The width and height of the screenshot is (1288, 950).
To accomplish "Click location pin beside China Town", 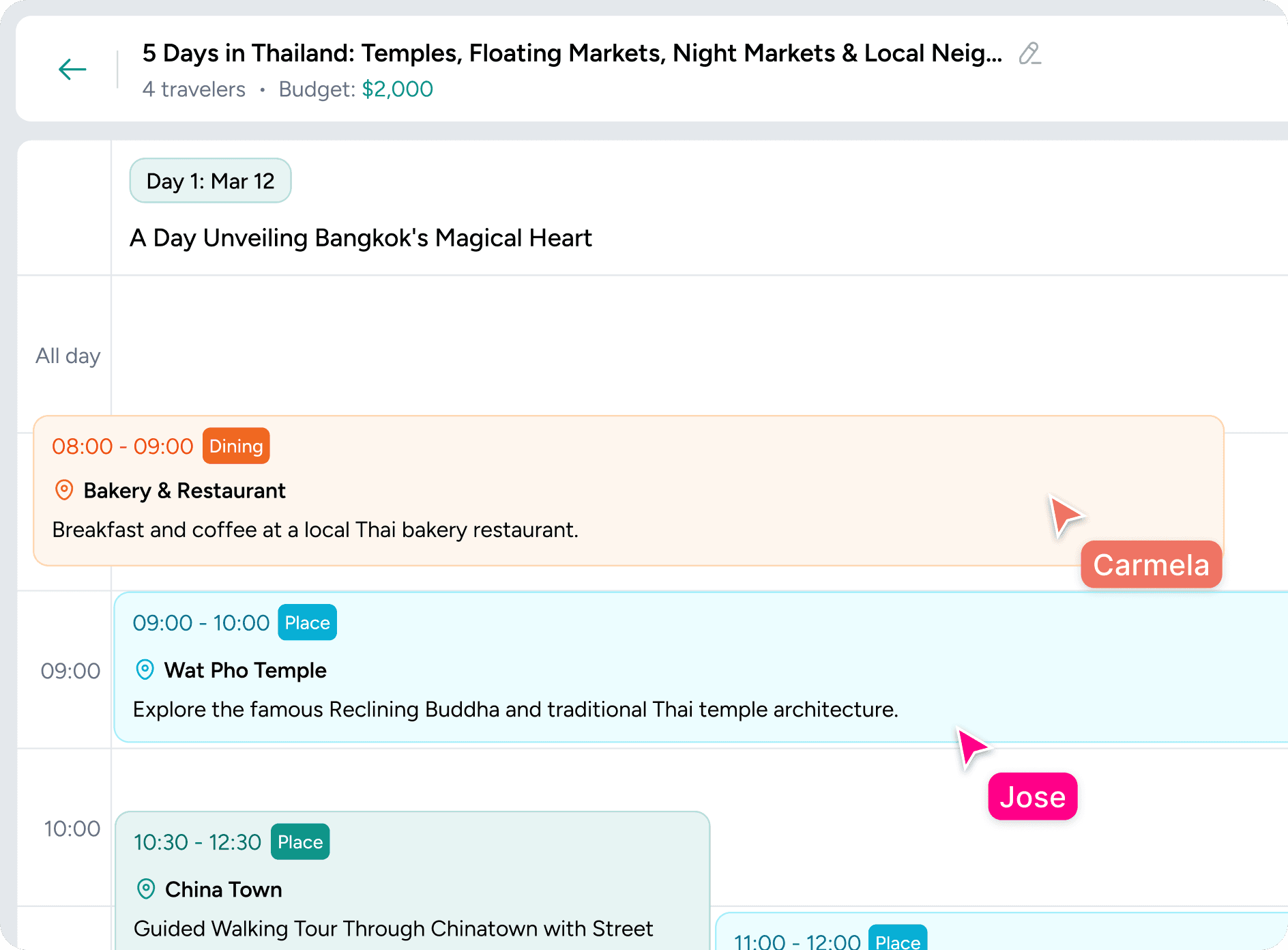I will (x=146, y=889).
